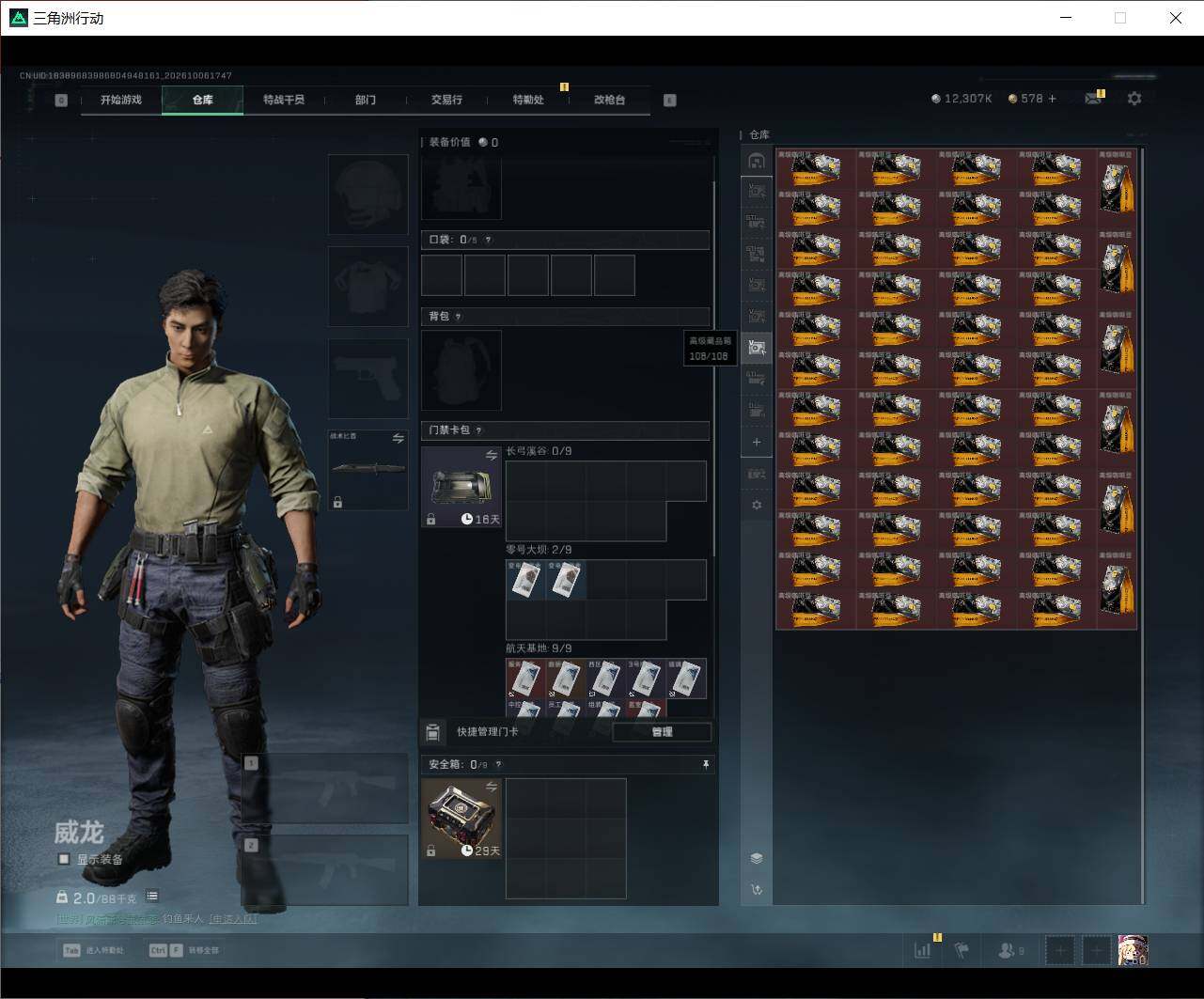This screenshot has width=1204, height=999.
Task: Open the mail inbox envelope icon
Action: 1092,99
